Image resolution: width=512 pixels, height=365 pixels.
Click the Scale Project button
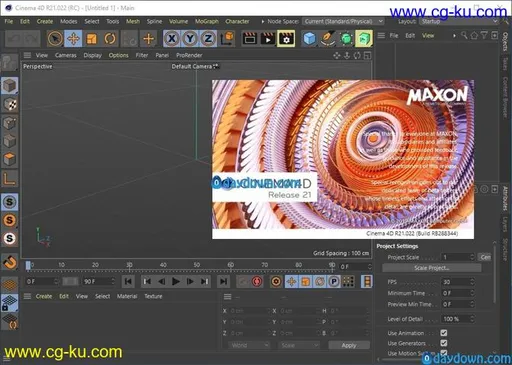pos(432,268)
